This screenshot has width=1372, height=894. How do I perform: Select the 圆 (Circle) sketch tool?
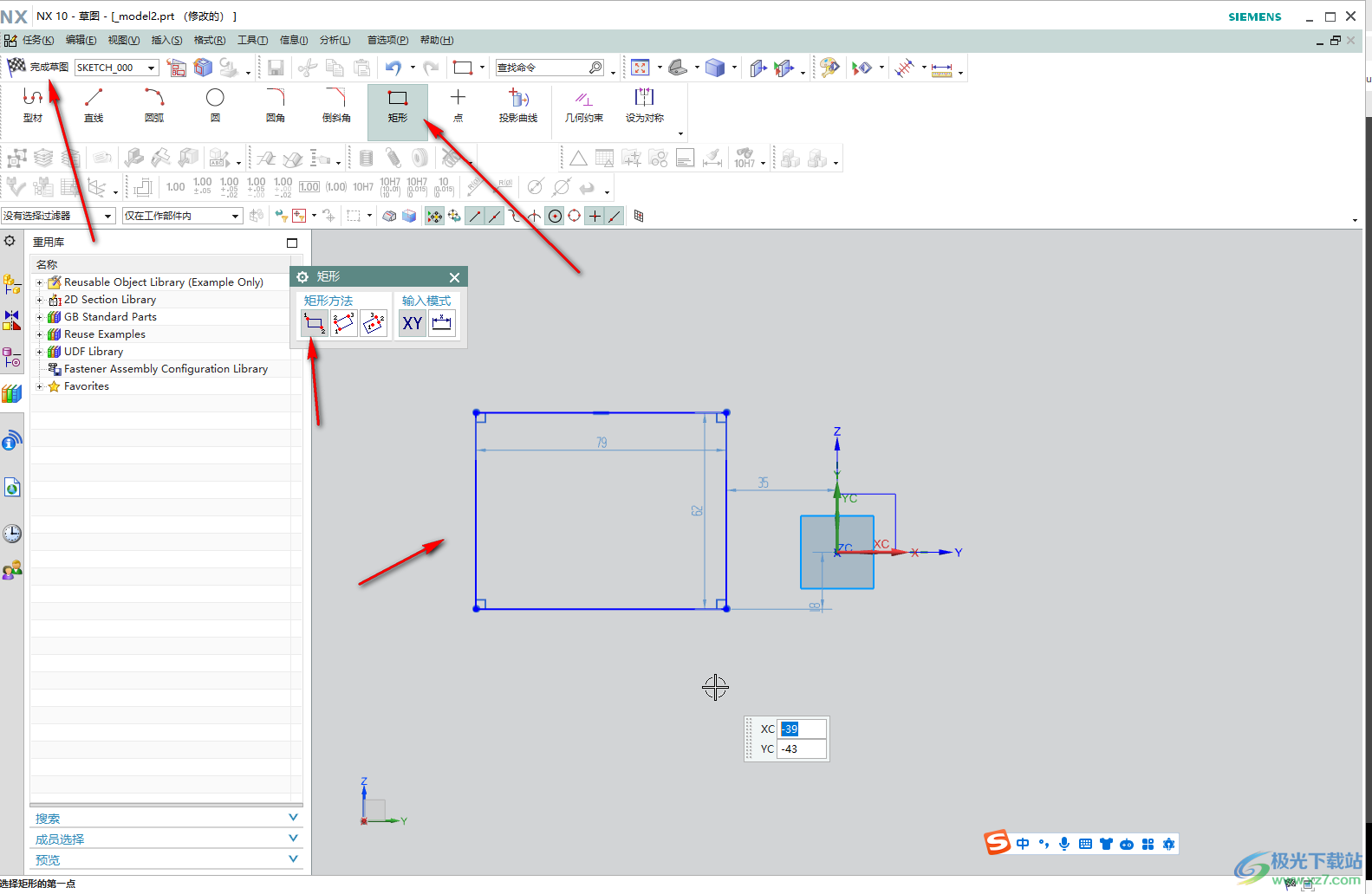(x=215, y=105)
